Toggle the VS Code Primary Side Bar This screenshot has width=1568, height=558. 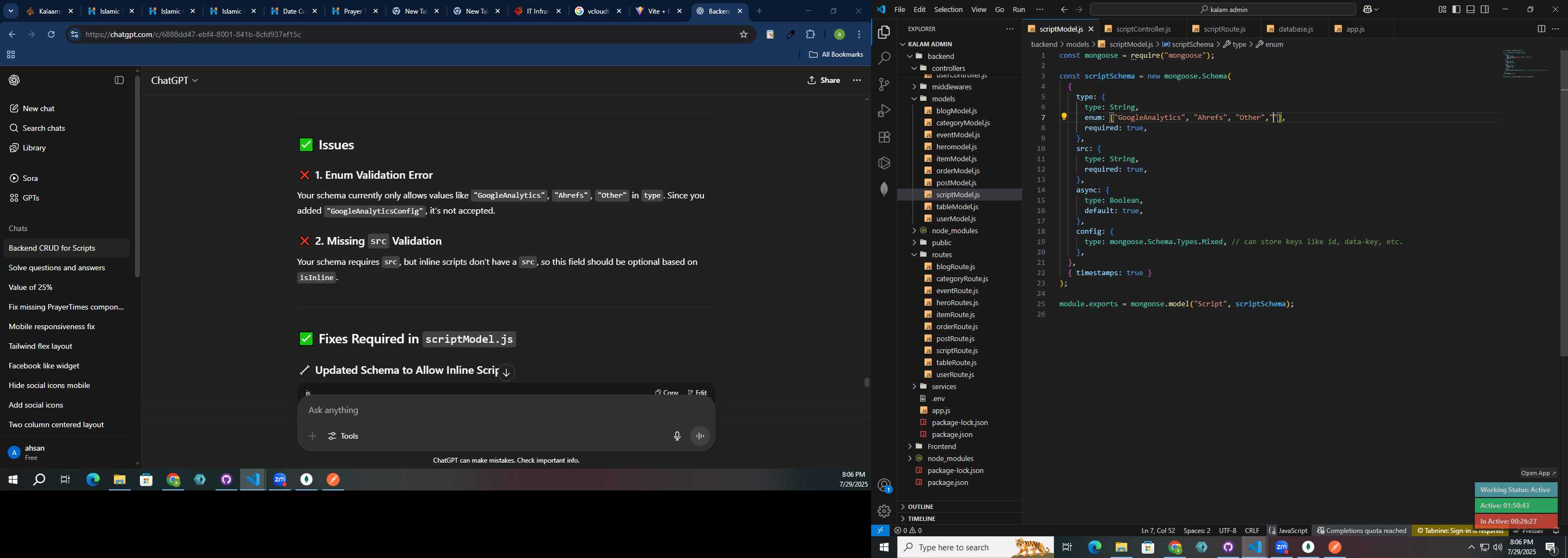1456,10
